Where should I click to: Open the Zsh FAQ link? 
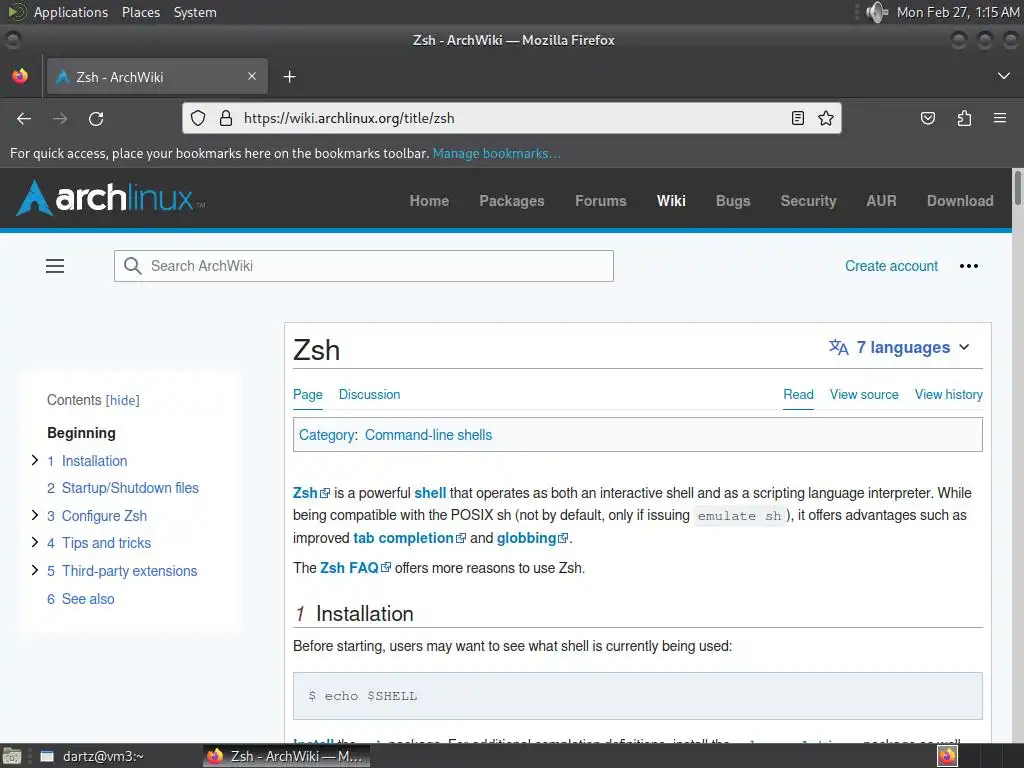click(x=349, y=568)
